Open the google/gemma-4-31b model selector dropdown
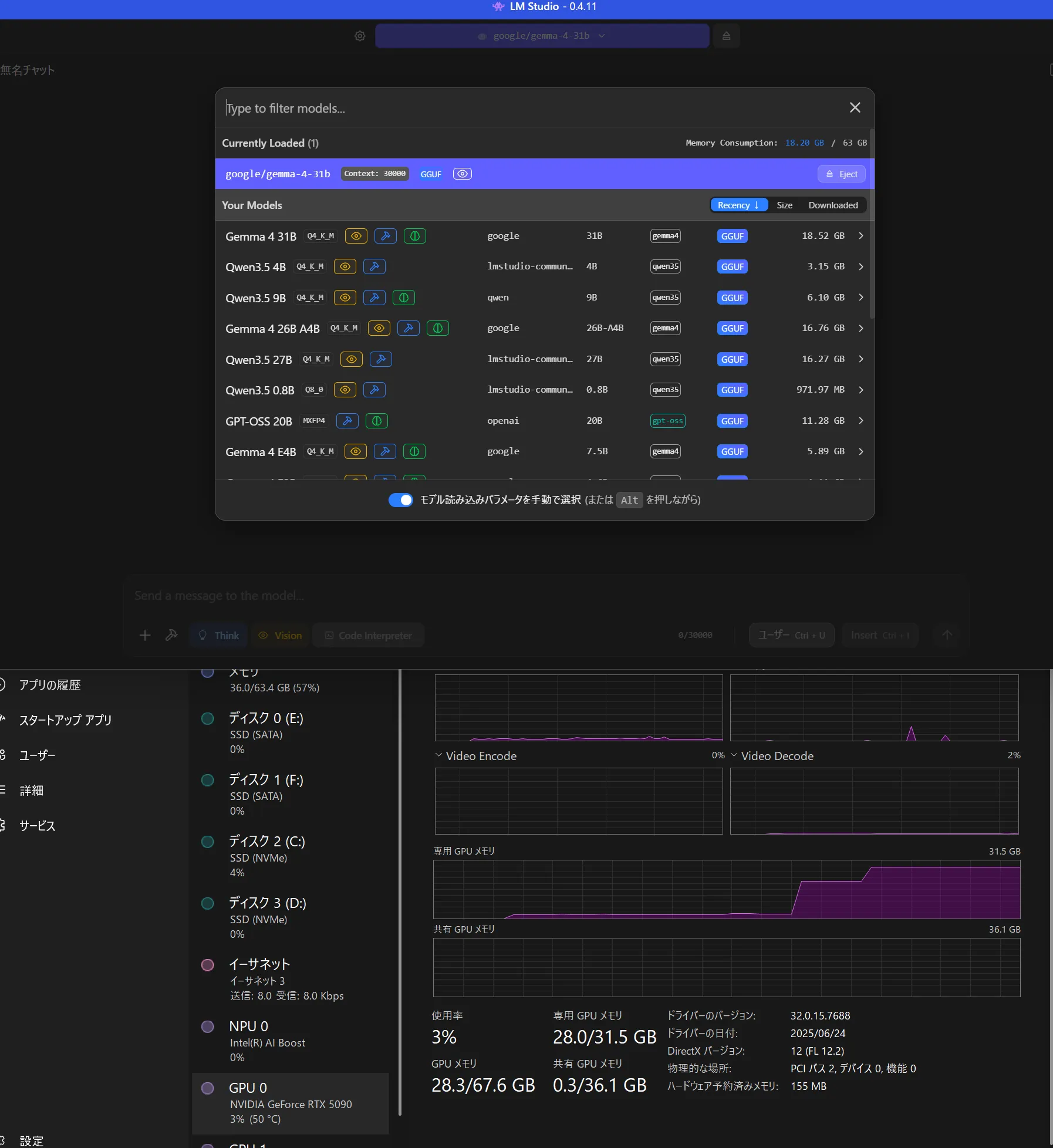Screen dimensions: 1053x1148 point(542,36)
